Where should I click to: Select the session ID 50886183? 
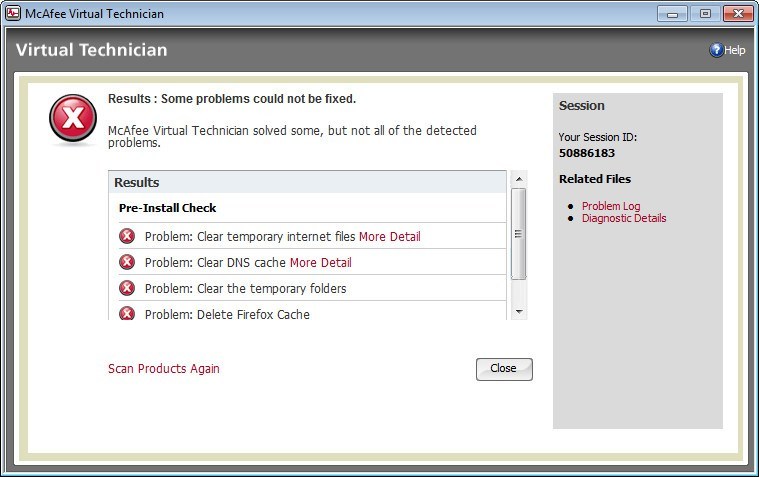pos(587,153)
